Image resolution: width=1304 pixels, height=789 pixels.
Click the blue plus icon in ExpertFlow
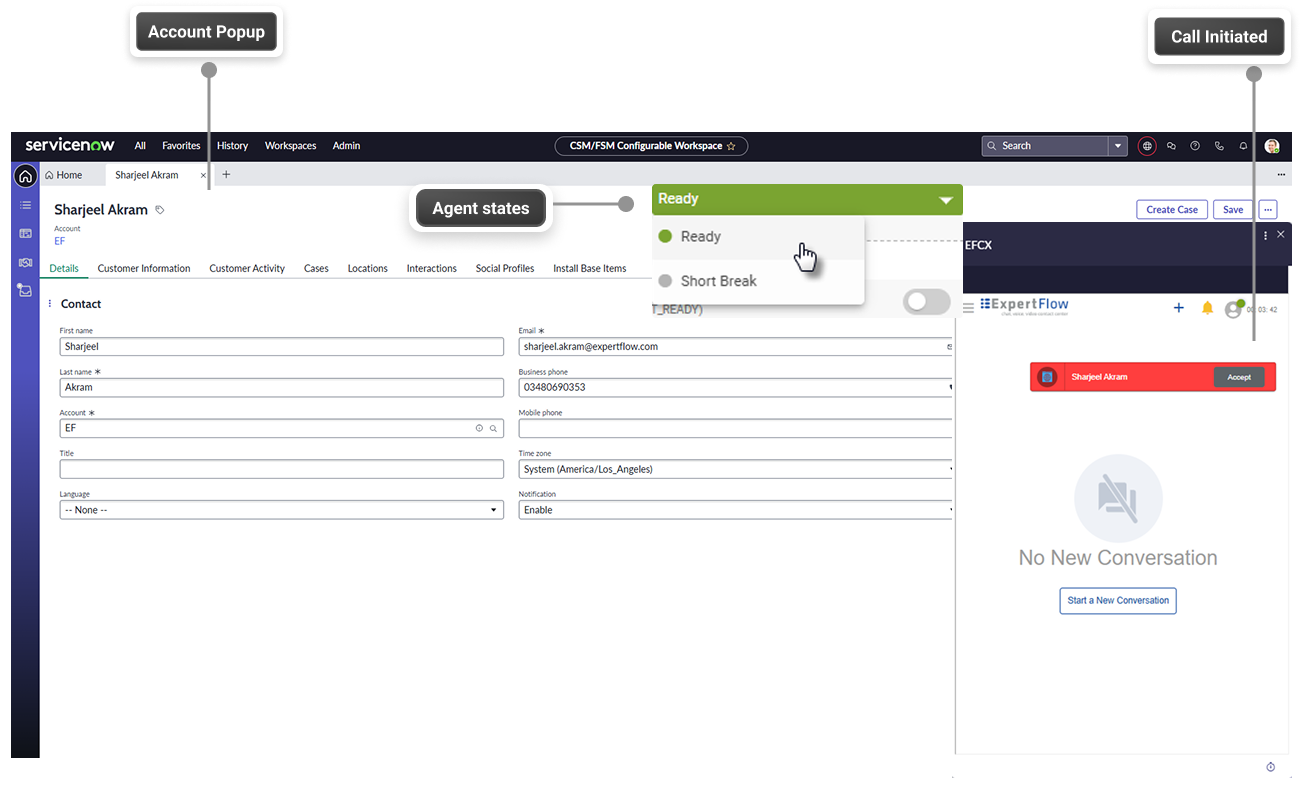[1178, 308]
